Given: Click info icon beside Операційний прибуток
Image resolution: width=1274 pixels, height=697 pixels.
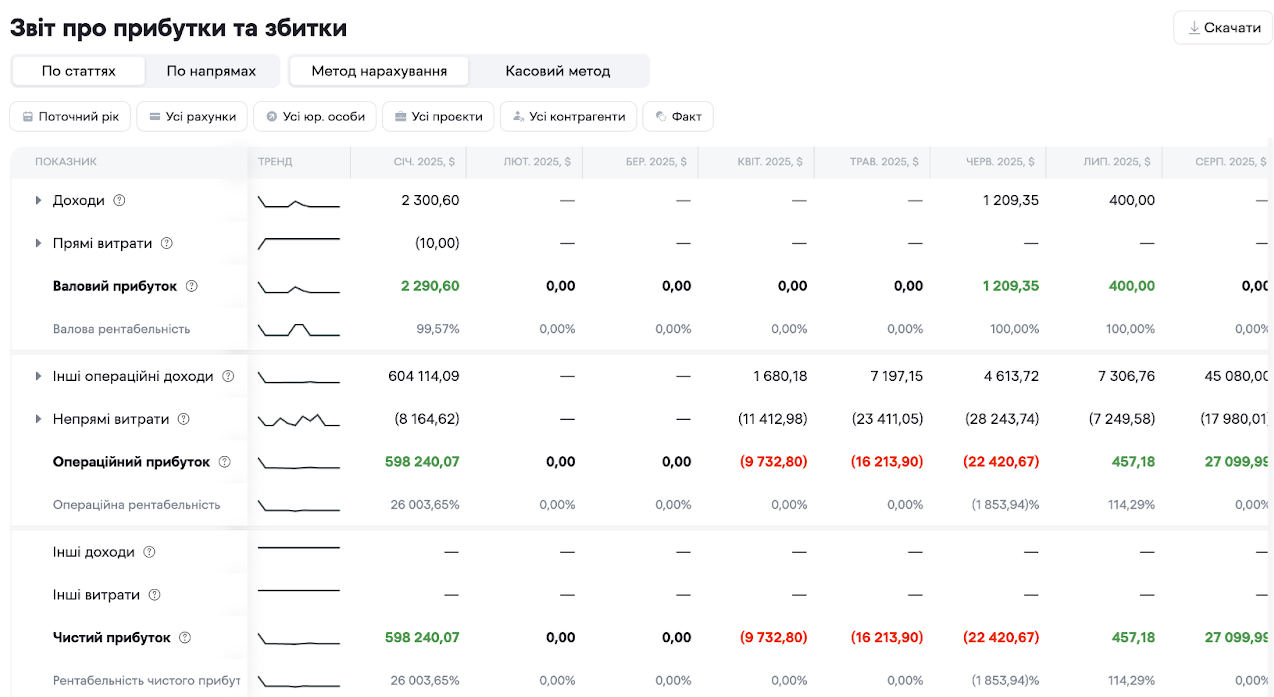Looking at the screenshot, I should (224, 462).
